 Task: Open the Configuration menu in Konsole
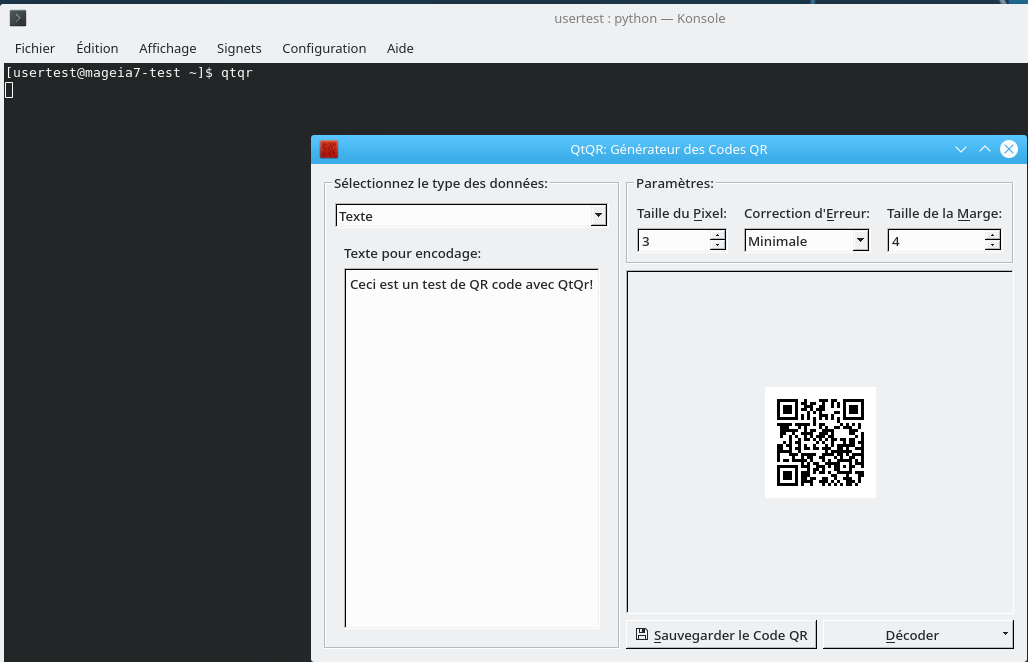[x=324, y=49]
